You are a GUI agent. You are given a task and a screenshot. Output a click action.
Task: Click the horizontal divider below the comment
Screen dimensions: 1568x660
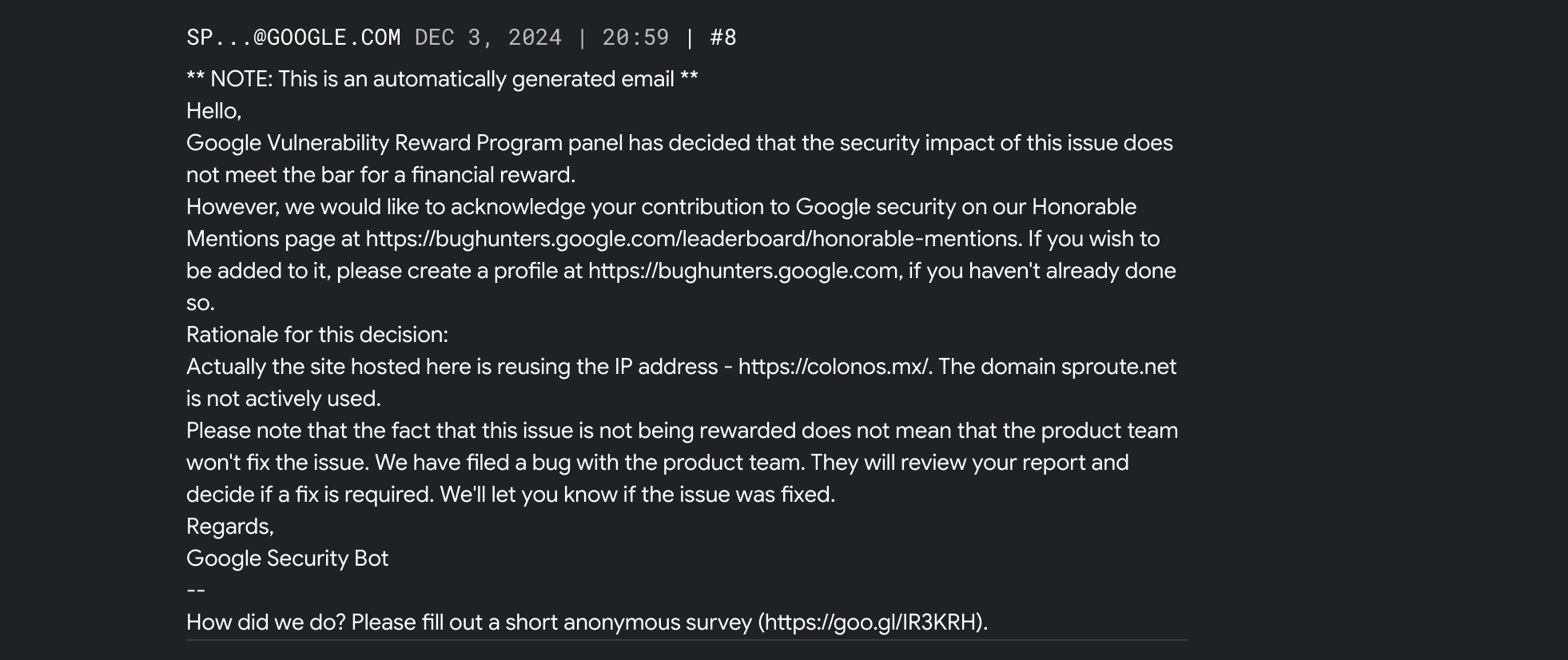[686, 640]
